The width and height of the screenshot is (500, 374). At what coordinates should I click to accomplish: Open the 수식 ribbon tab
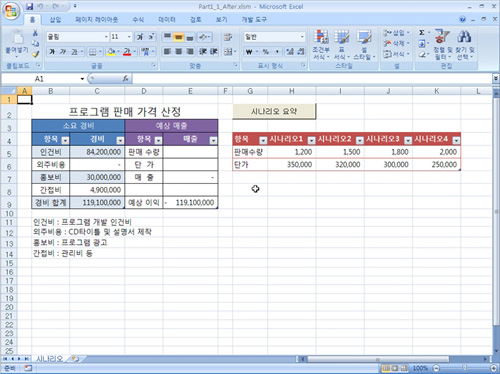point(138,20)
